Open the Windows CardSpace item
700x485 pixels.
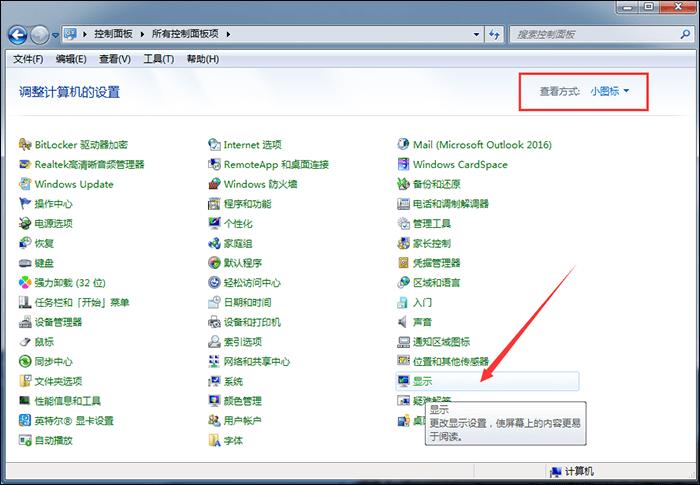(x=460, y=164)
